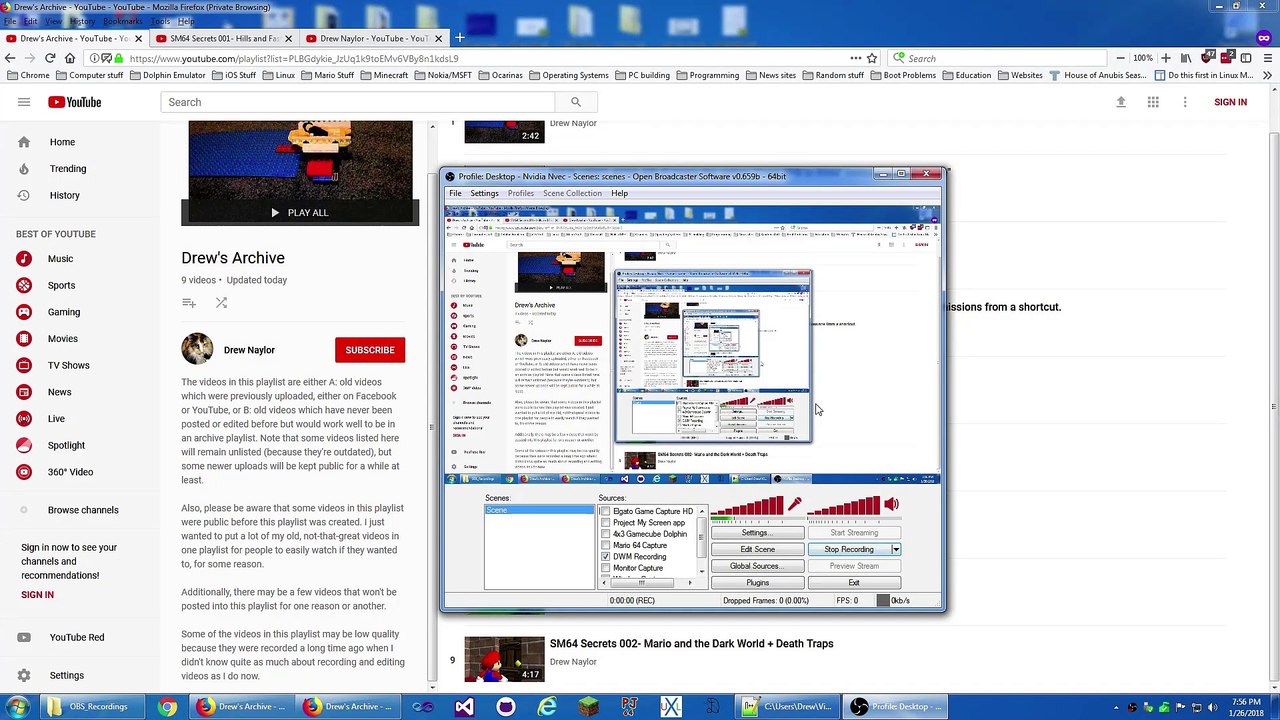The width and height of the screenshot is (1280, 720).
Task: Click the red Subscribe button
Action: pyautogui.click(x=370, y=350)
